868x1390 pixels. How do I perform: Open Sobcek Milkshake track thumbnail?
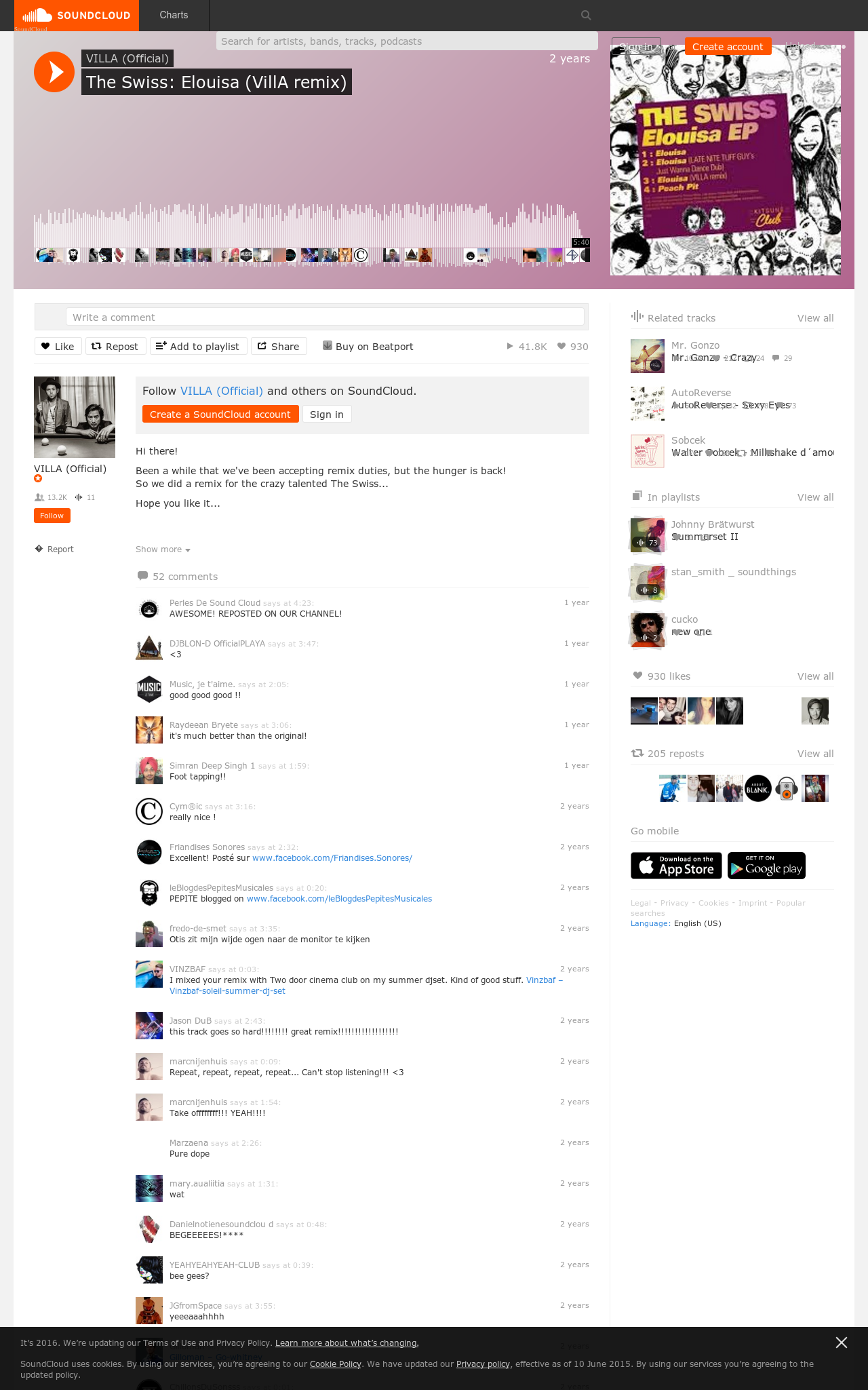(648, 451)
